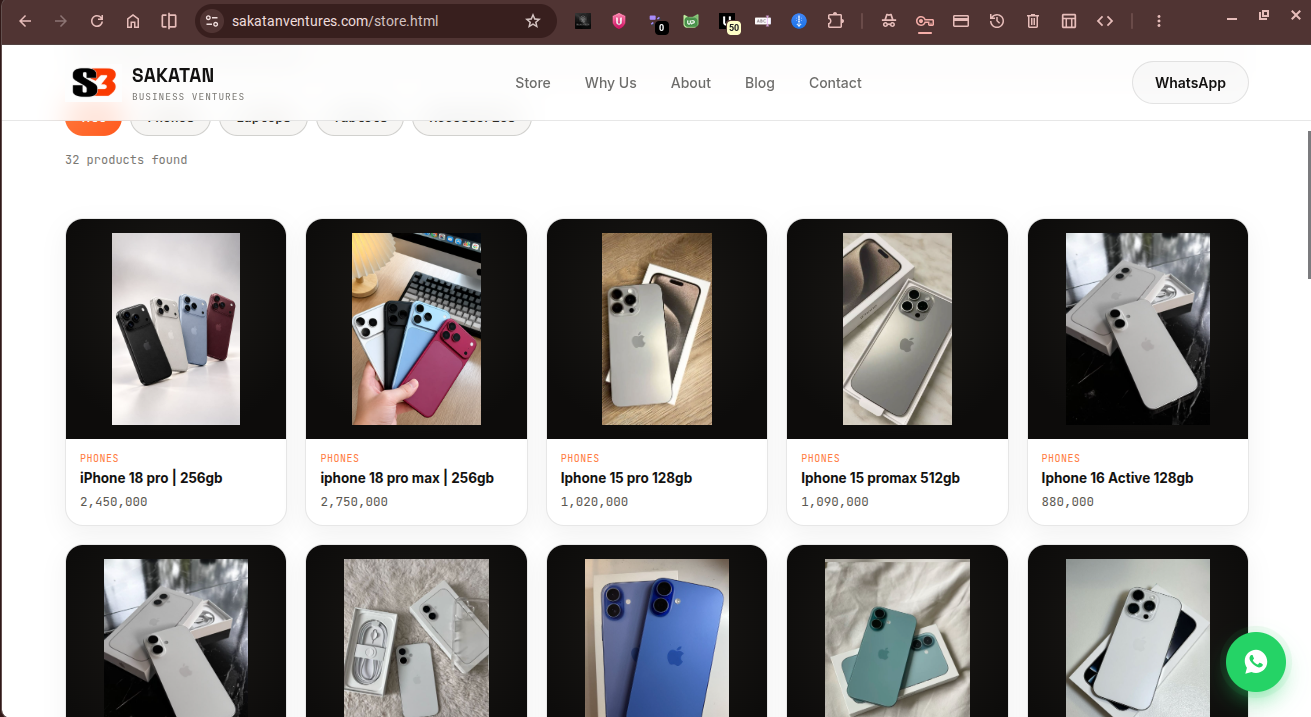The width and height of the screenshot is (1311, 717).
Task: Go back to the previous page
Action: pyautogui.click(x=25, y=21)
